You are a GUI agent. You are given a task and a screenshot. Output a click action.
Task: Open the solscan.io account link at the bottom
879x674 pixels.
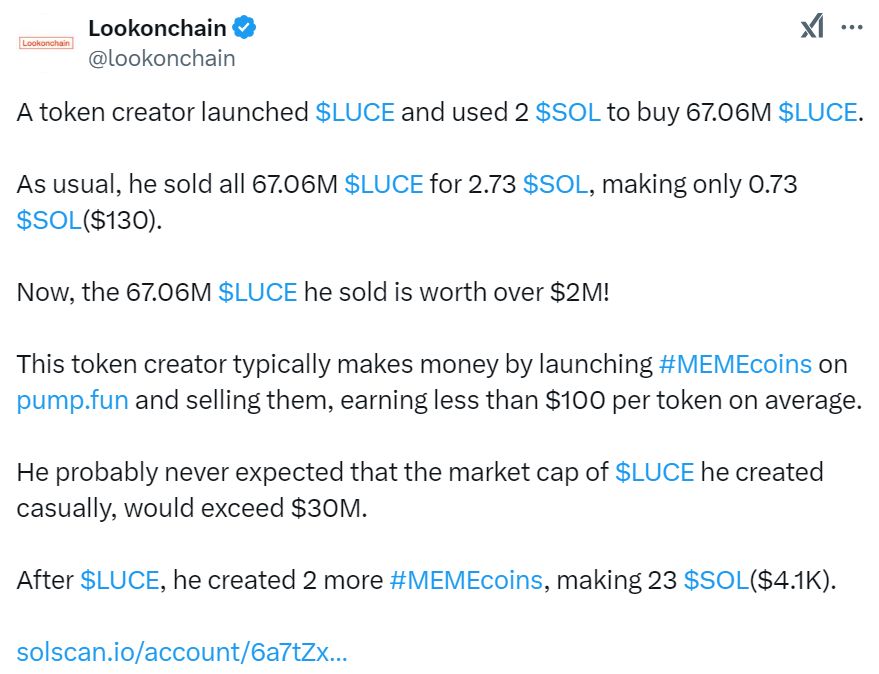[183, 652]
